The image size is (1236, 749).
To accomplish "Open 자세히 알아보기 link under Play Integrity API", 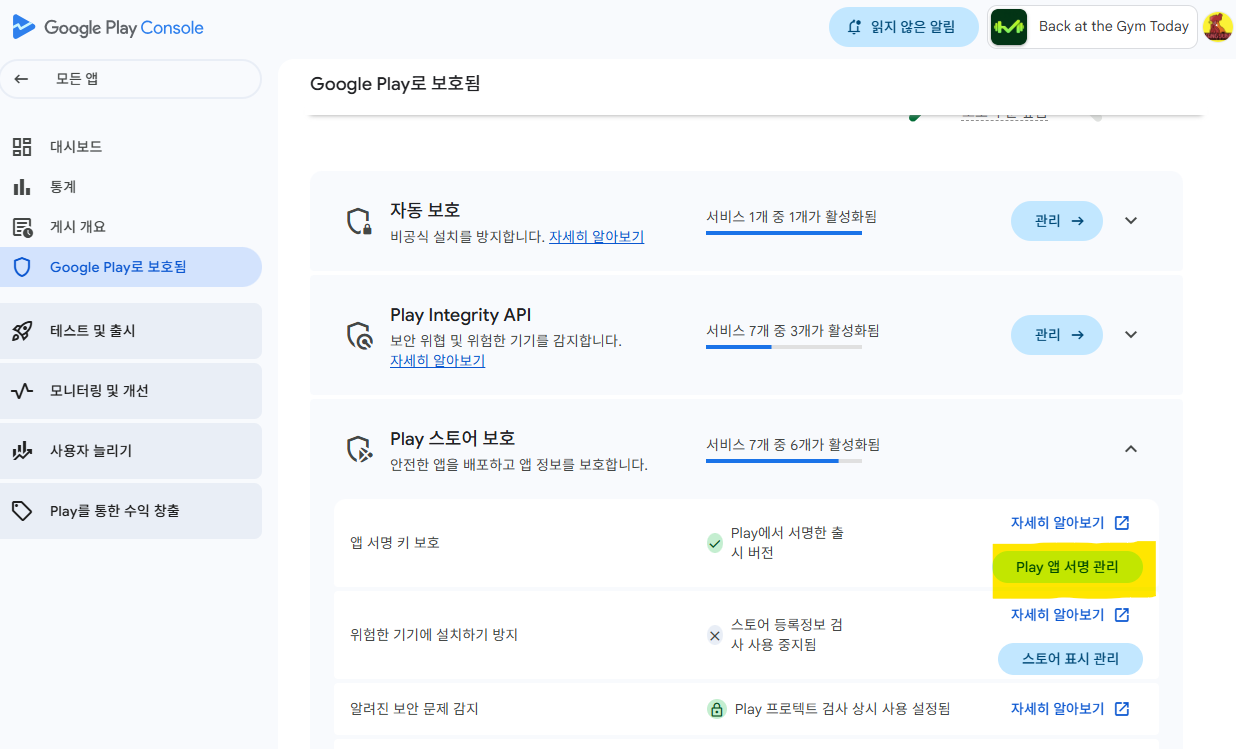I will [437, 361].
